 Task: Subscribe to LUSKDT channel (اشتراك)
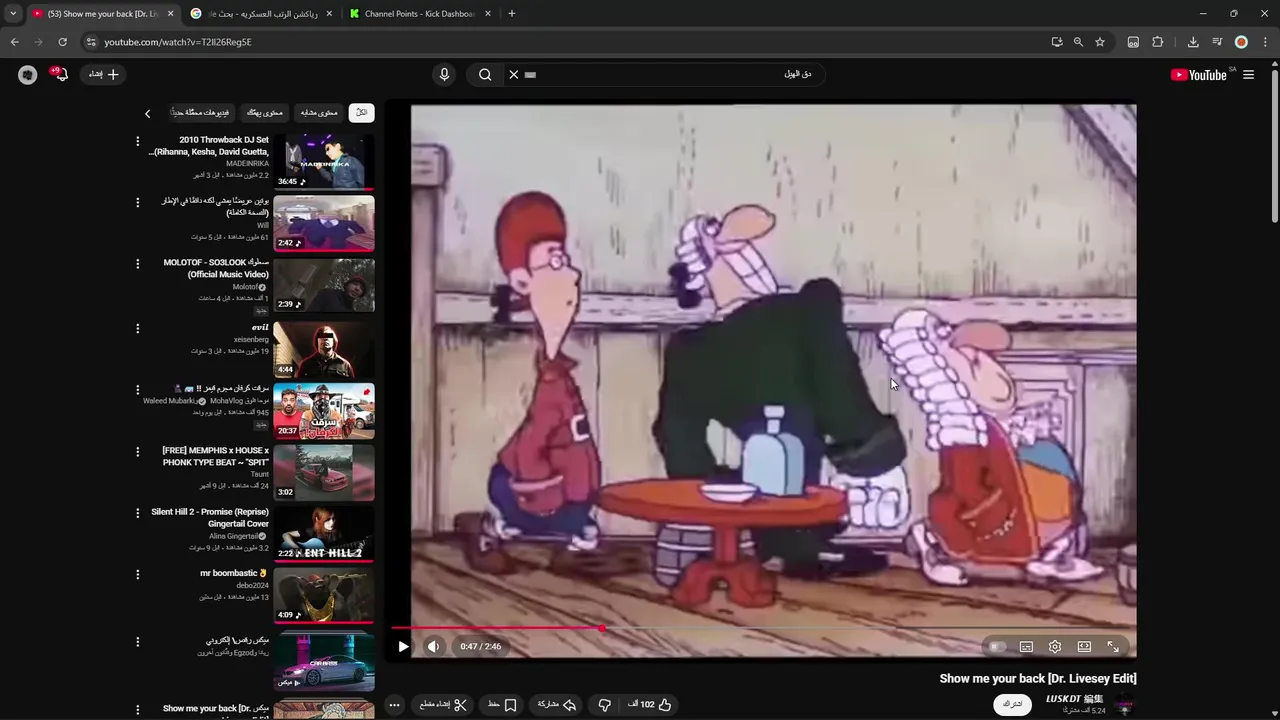coord(1012,704)
